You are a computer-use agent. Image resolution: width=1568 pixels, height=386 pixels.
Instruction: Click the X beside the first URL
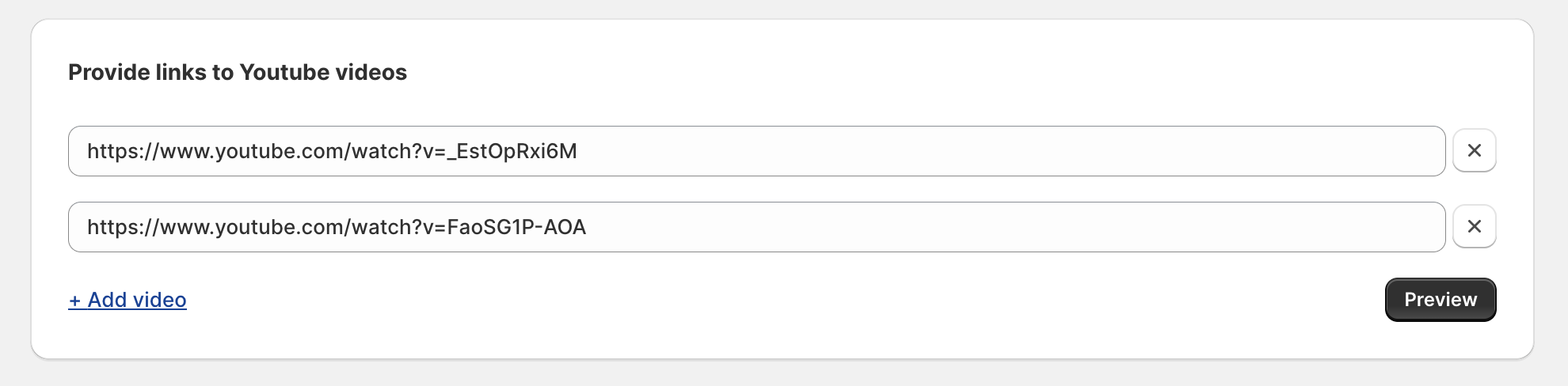pyautogui.click(x=1474, y=150)
